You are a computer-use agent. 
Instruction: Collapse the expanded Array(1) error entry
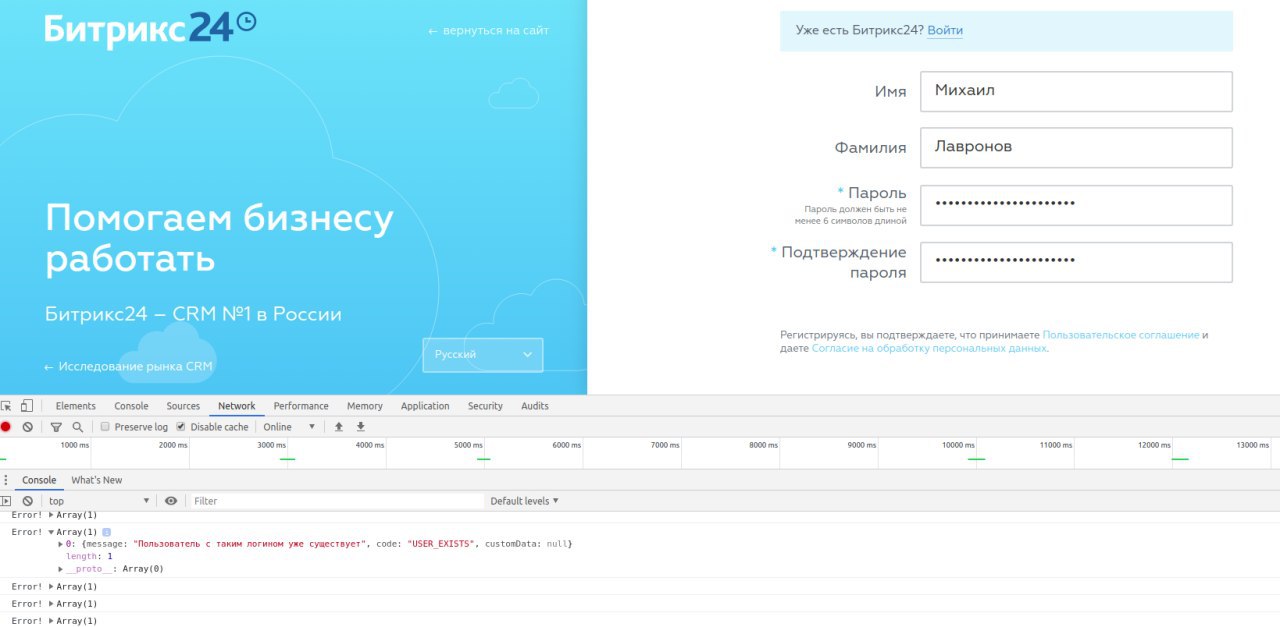(x=52, y=532)
